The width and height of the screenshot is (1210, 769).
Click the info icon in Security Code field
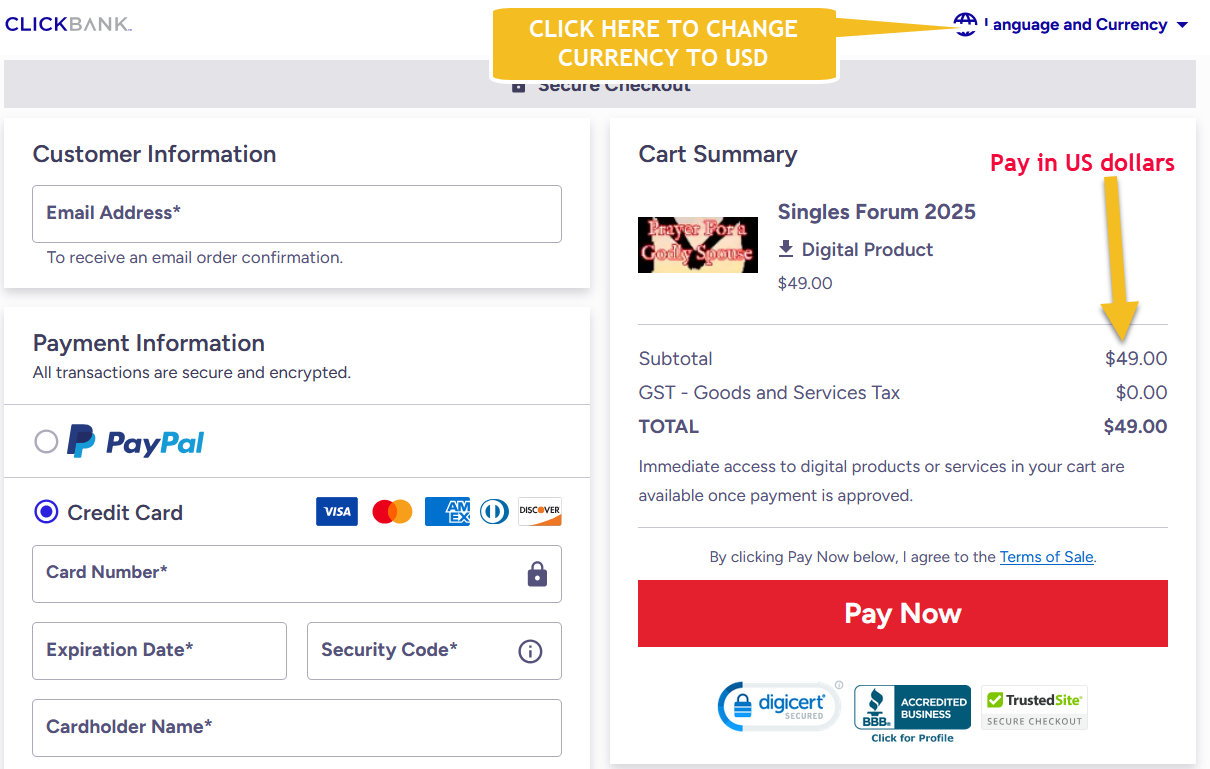click(530, 651)
